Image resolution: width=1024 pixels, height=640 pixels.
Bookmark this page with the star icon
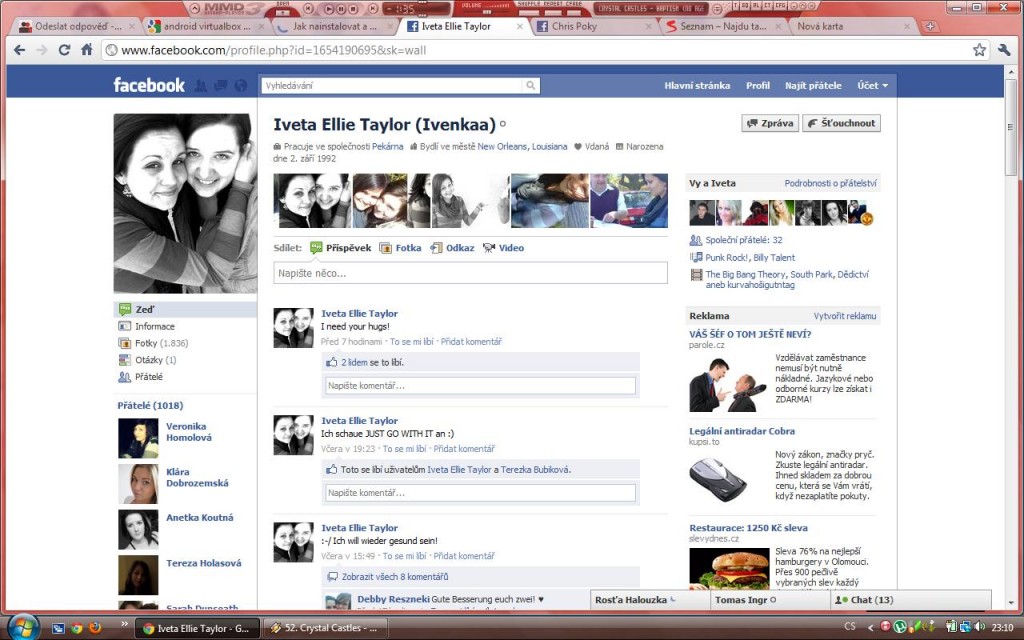click(979, 50)
